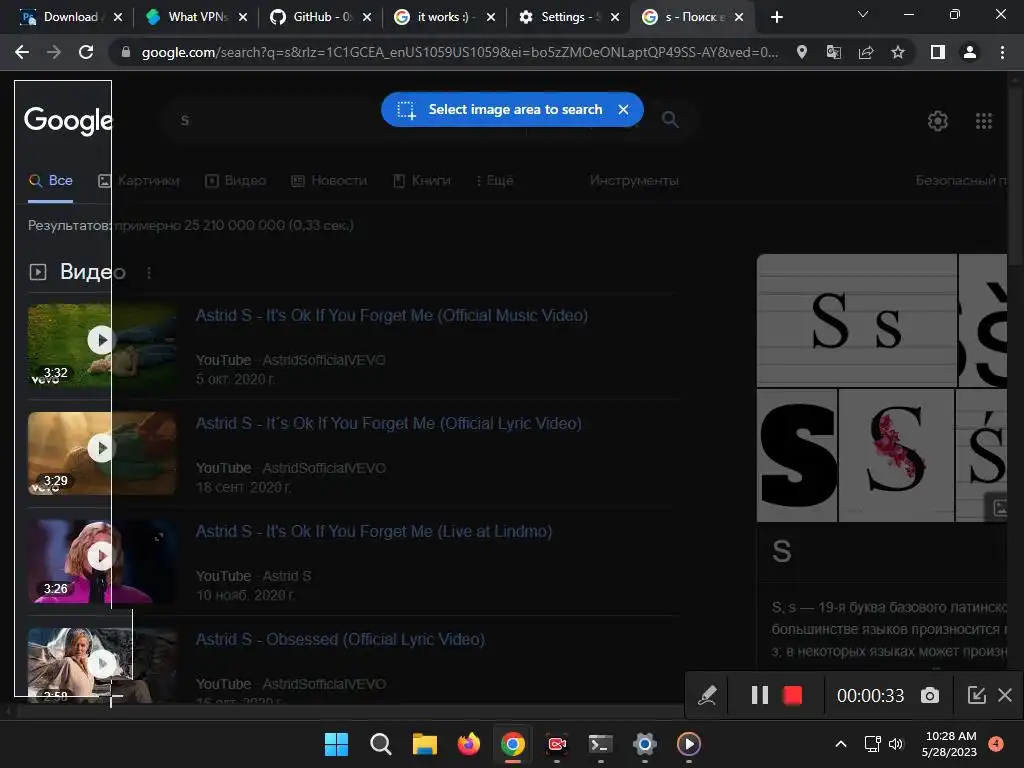Play the 3:32 Astrid S video thumbnail
Viewport: 1024px width, 768px height.
pyautogui.click(x=101, y=345)
